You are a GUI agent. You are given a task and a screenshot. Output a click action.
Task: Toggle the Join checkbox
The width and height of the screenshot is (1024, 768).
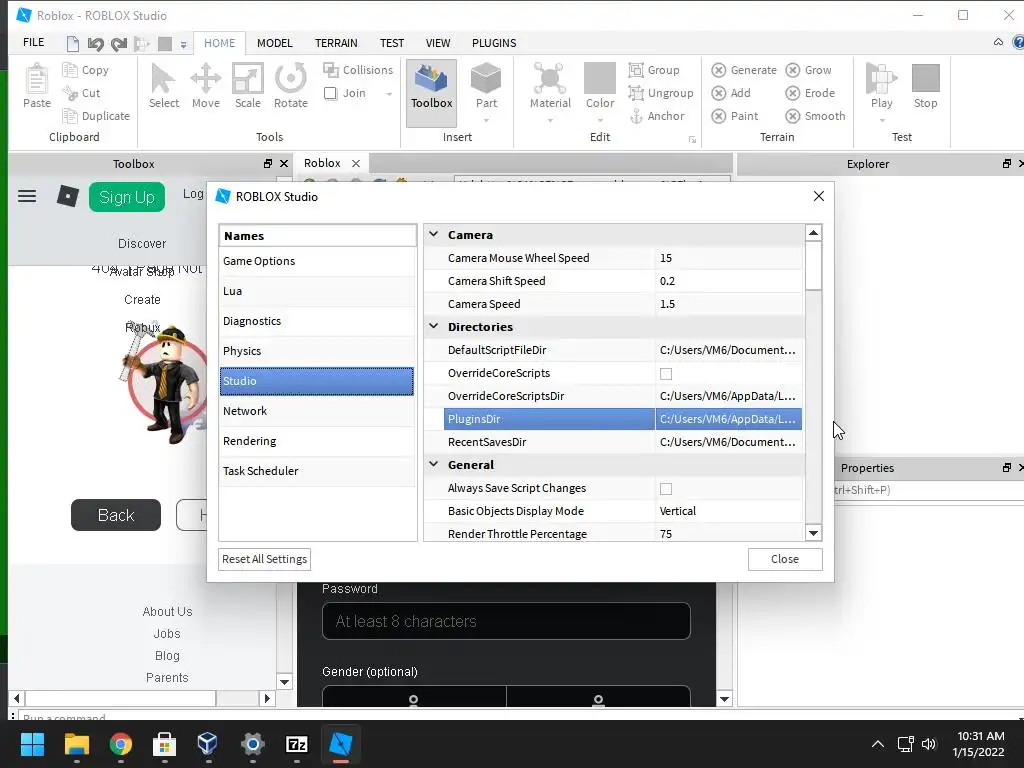pyautogui.click(x=330, y=93)
